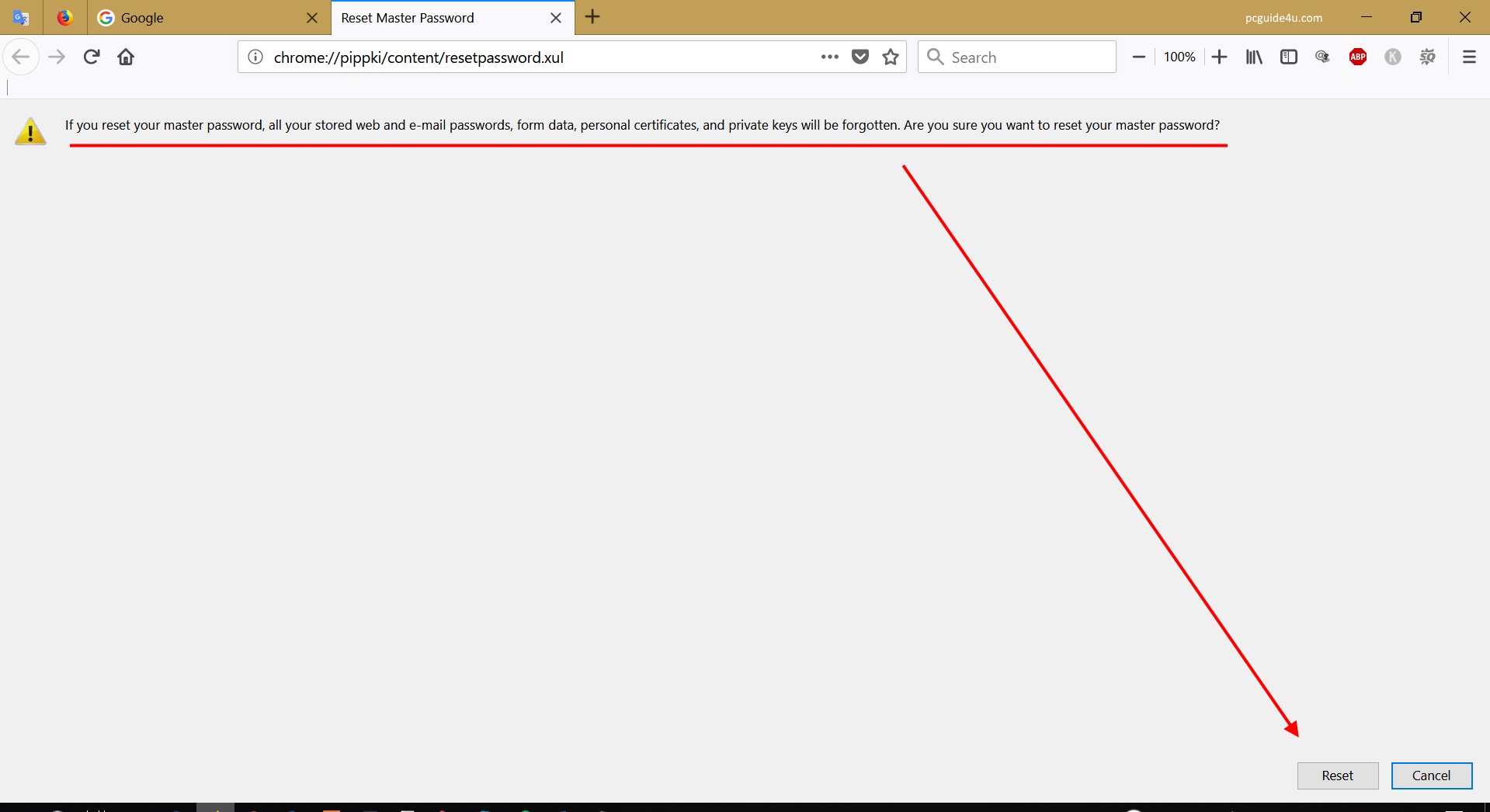Switch to the Google tab
This screenshot has width=1490, height=812.
[x=202, y=18]
